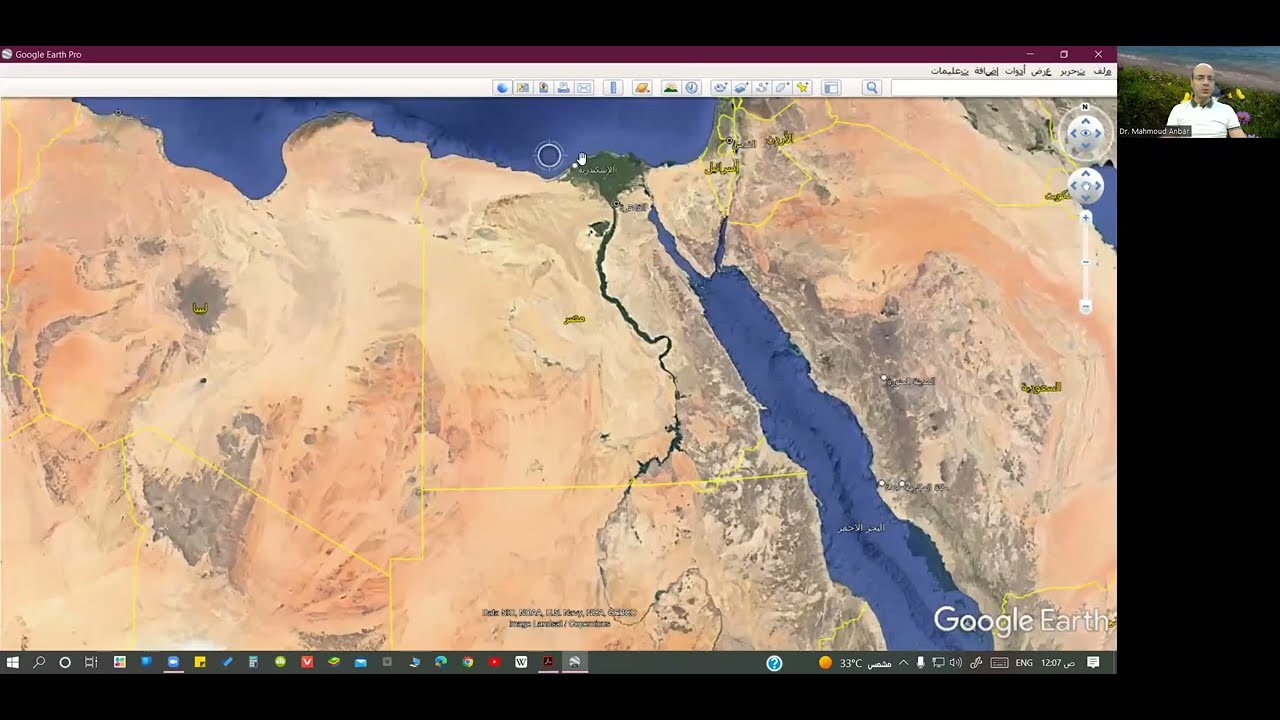Click the مصر country label on map
This screenshot has height=720, width=1280.
(574, 318)
